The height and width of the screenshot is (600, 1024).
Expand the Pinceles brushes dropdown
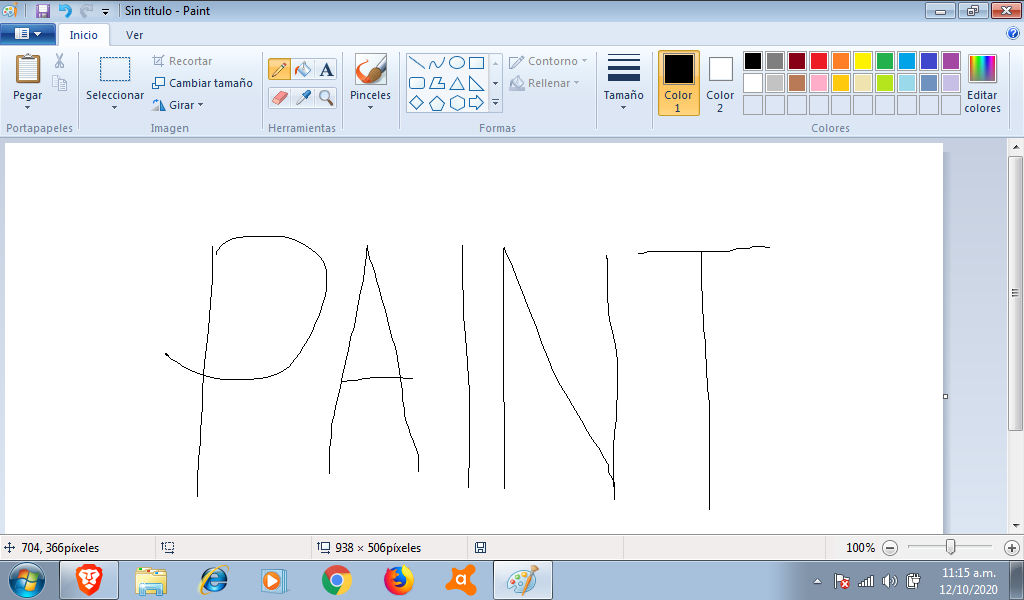tap(370, 107)
